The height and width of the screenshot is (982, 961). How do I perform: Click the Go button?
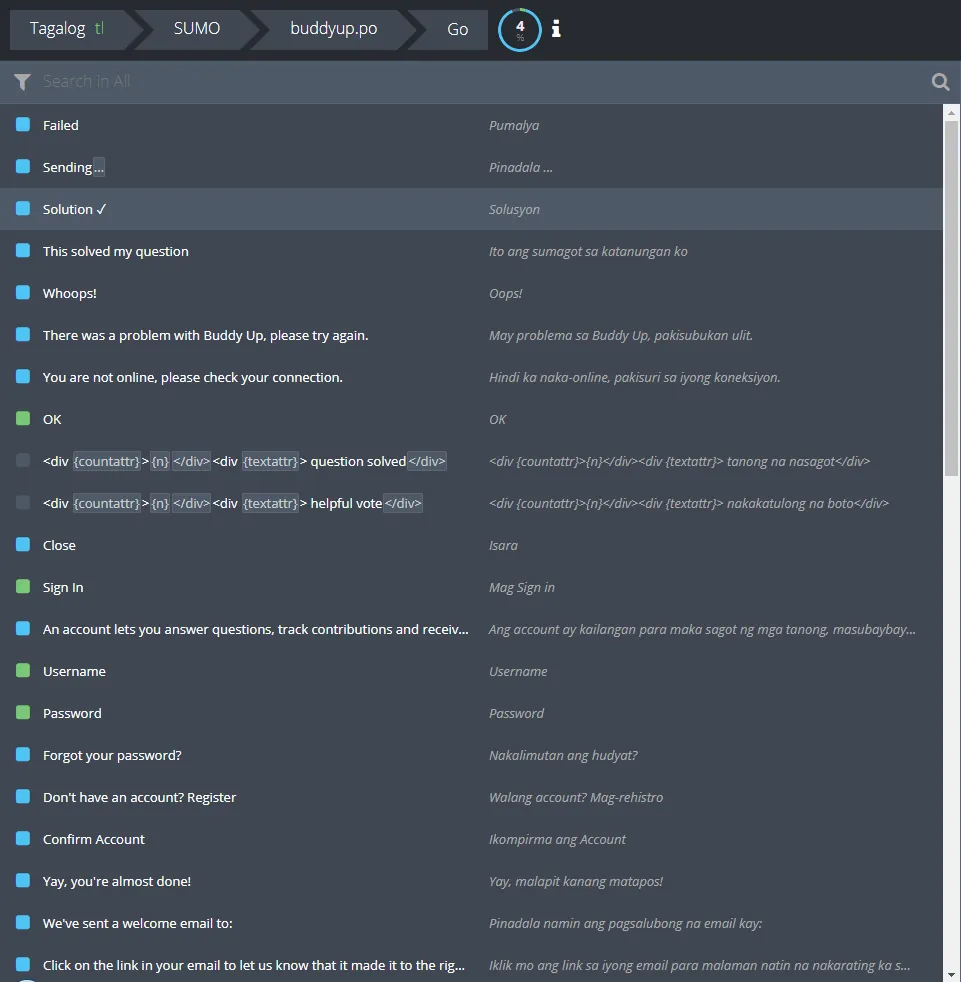coord(457,29)
